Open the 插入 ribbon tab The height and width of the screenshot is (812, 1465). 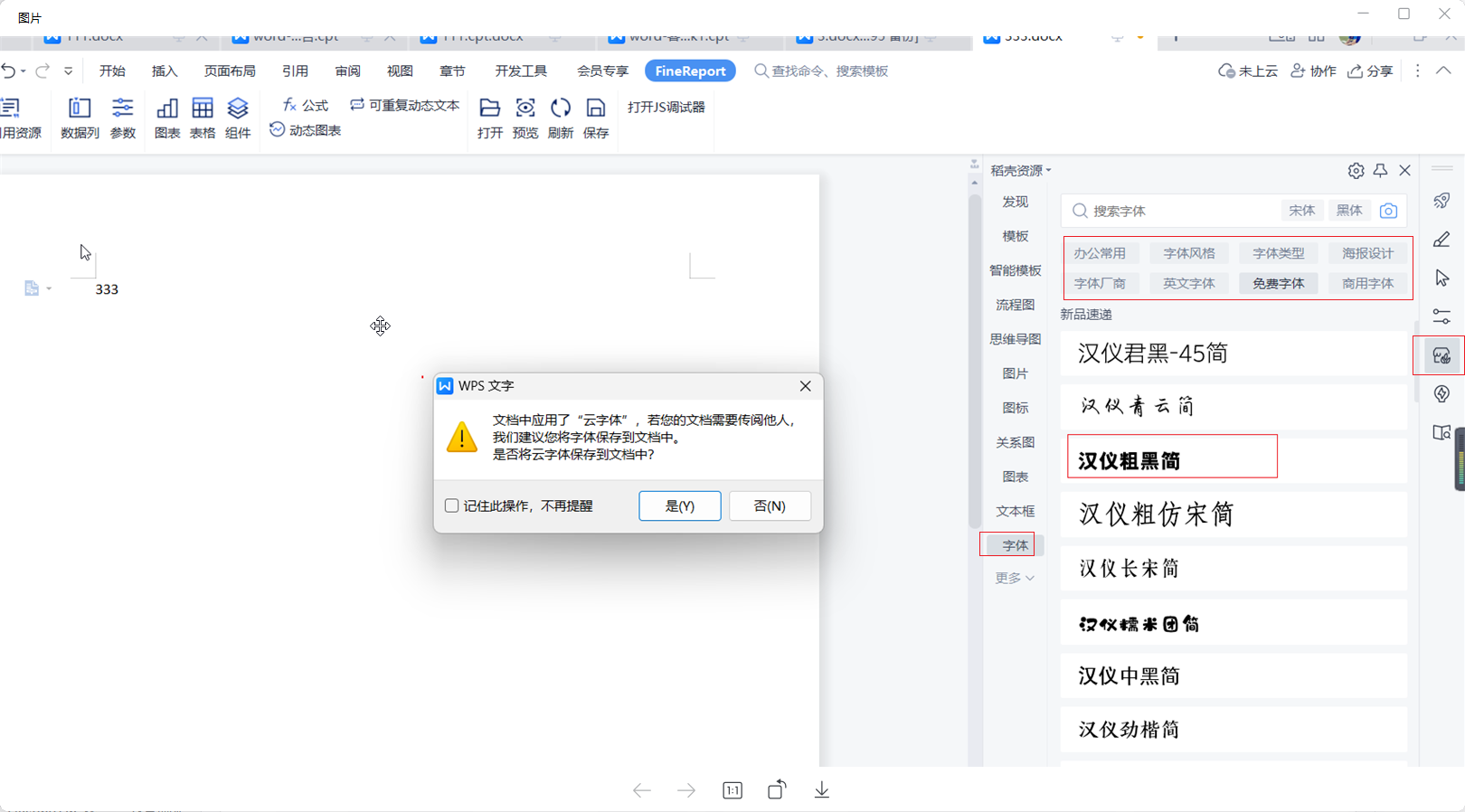(165, 71)
